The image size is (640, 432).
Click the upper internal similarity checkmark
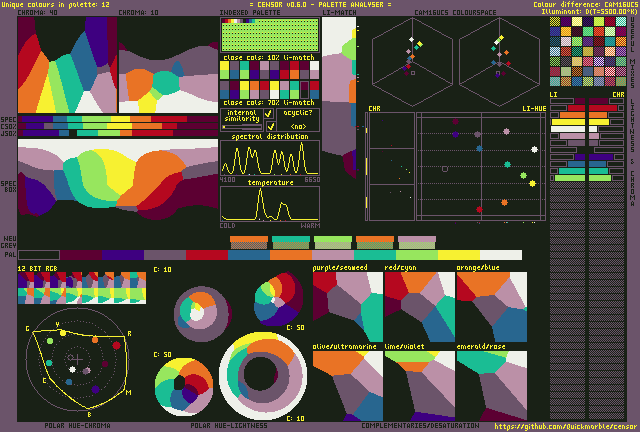click(x=268, y=113)
